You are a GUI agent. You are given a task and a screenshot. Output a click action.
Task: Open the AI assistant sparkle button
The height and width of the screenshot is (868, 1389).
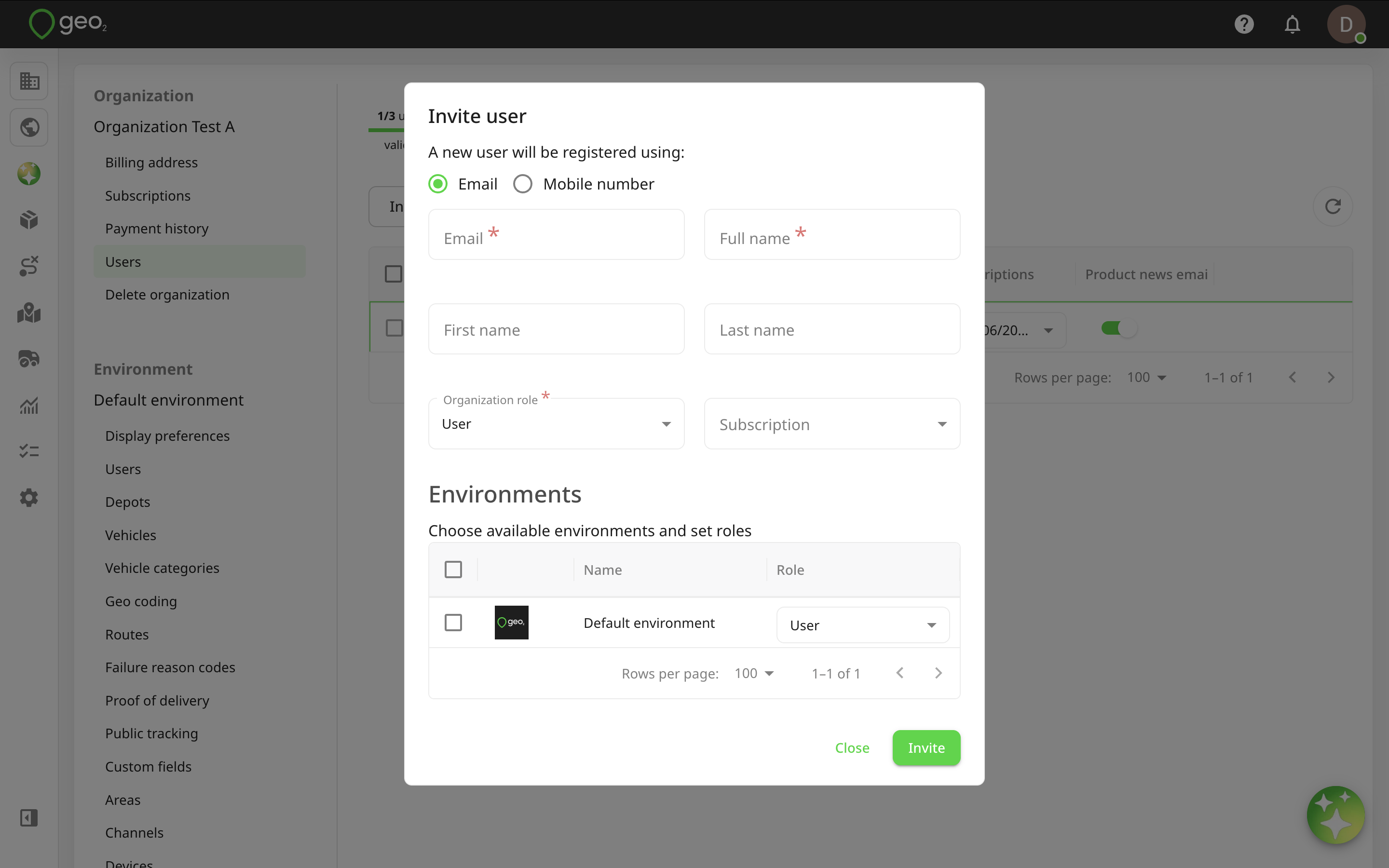(1335, 814)
